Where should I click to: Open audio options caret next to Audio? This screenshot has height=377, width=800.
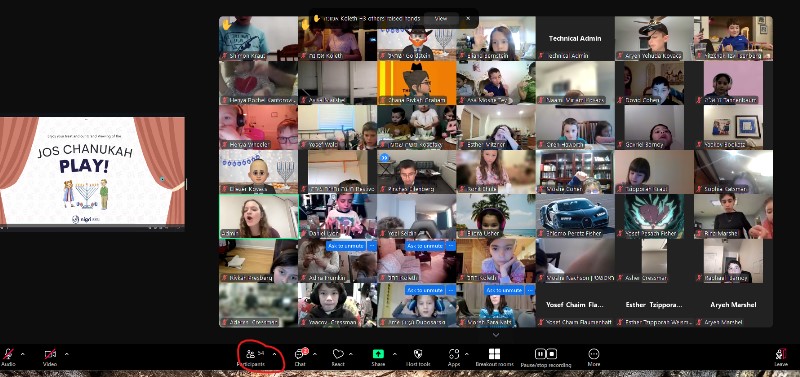point(22,354)
